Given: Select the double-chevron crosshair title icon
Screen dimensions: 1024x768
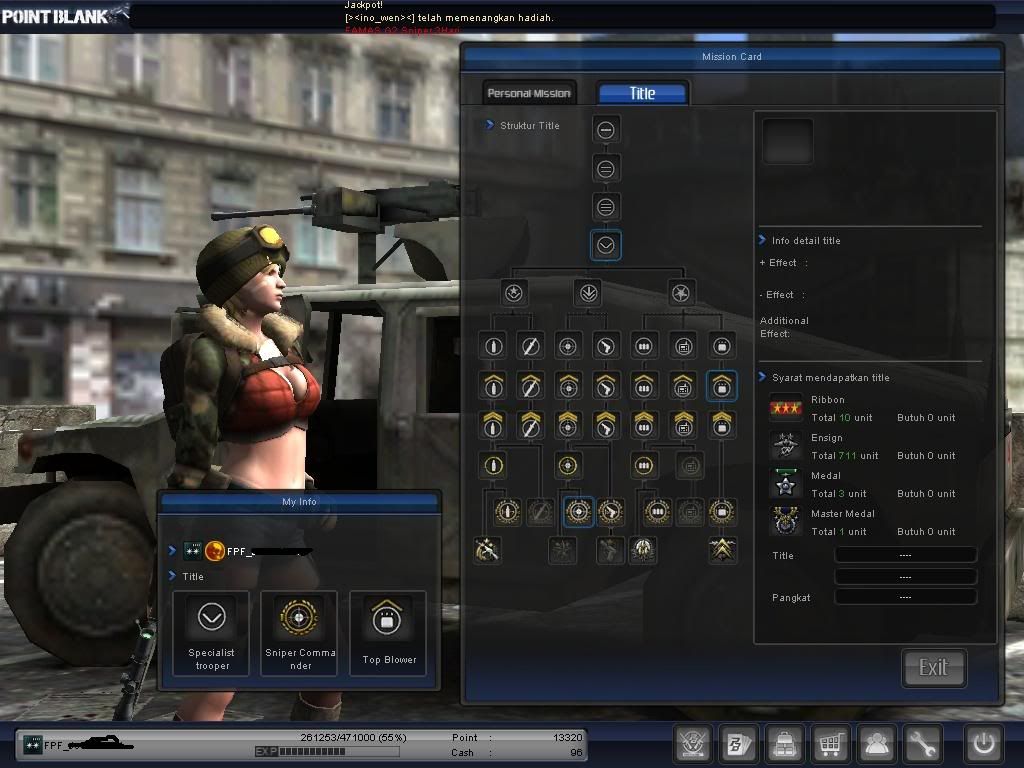Looking at the screenshot, I should (568, 425).
